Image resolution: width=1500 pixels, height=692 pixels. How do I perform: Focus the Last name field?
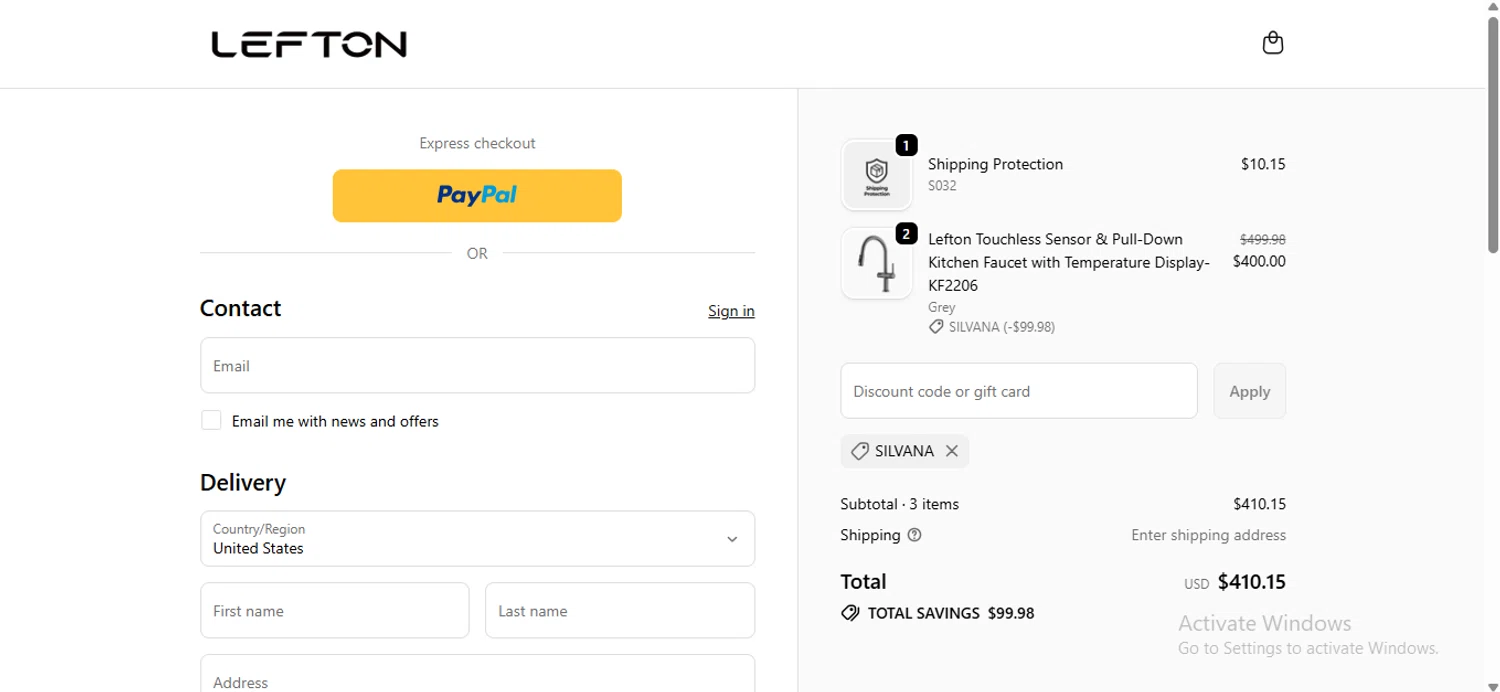620,611
